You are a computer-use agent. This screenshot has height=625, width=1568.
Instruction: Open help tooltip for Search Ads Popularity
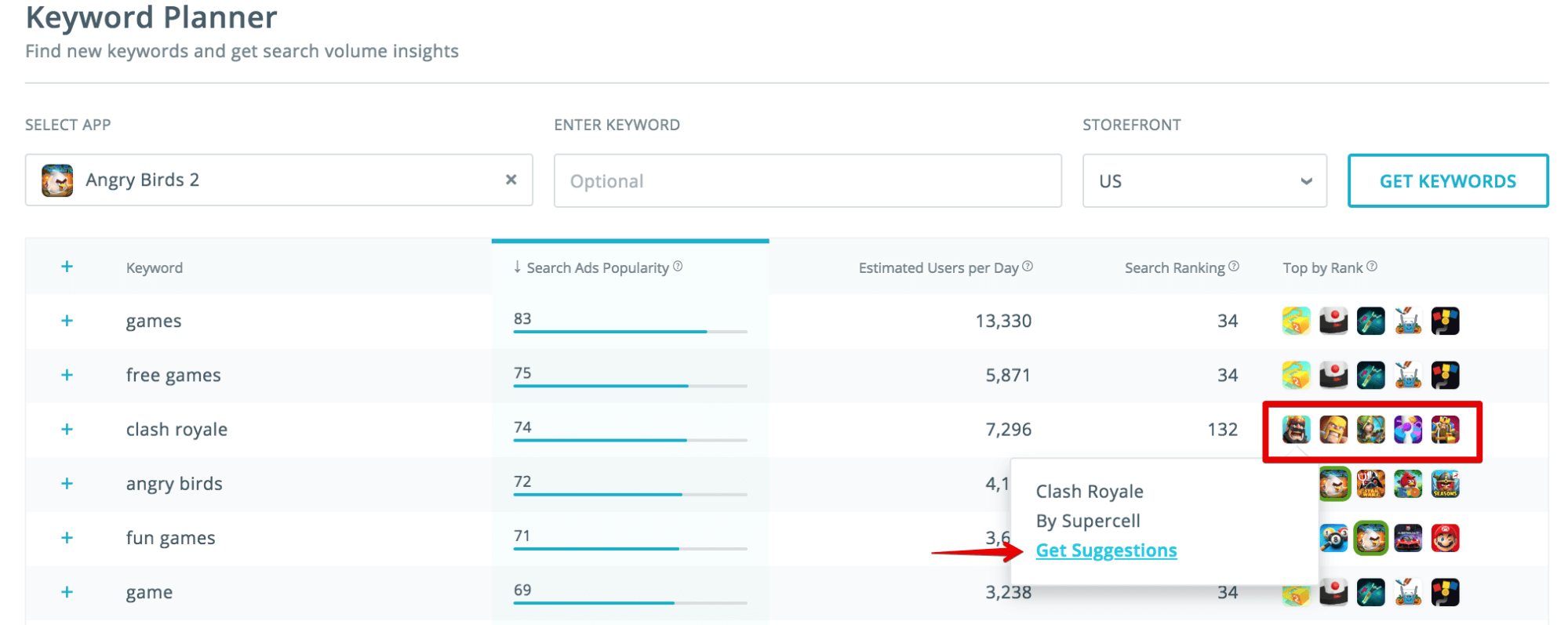coord(678,267)
